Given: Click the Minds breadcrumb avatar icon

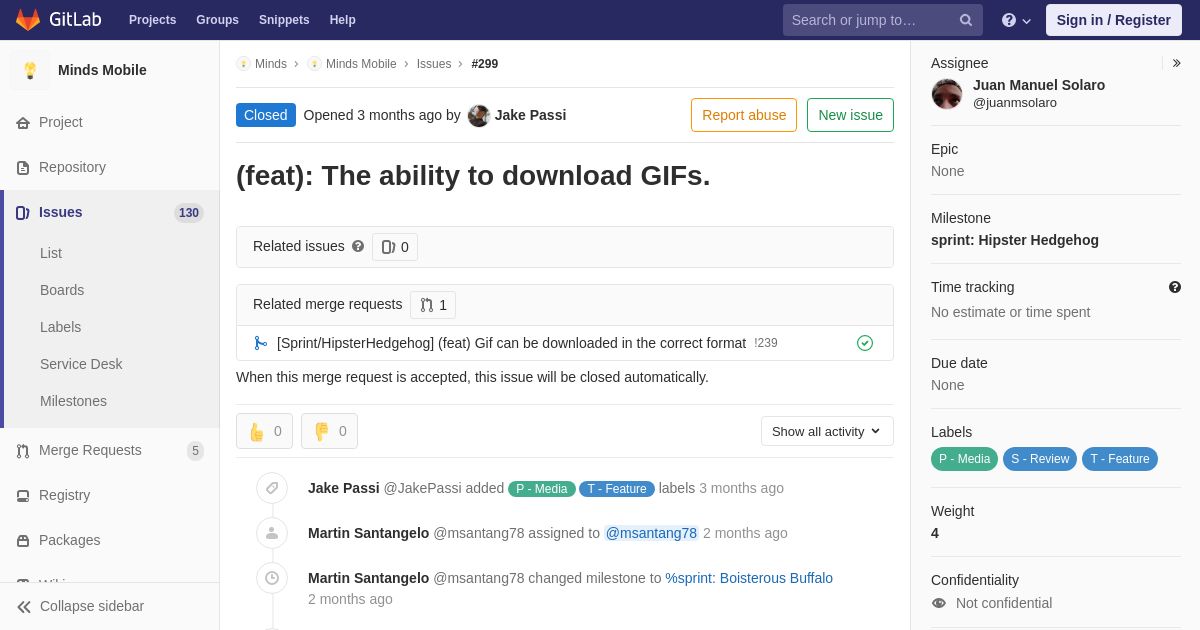Looking at the screenshot, I should point(243,64).
